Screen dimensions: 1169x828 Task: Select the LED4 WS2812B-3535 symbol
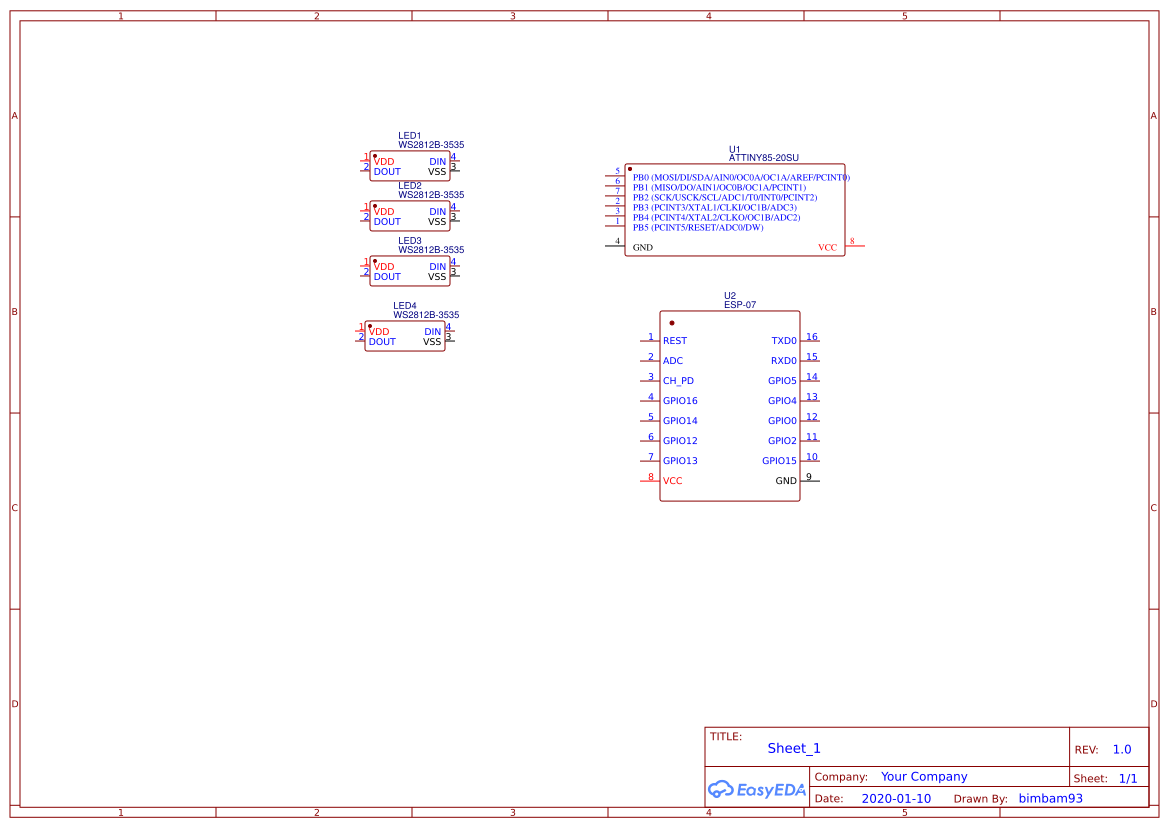click(x=405, y=335)
